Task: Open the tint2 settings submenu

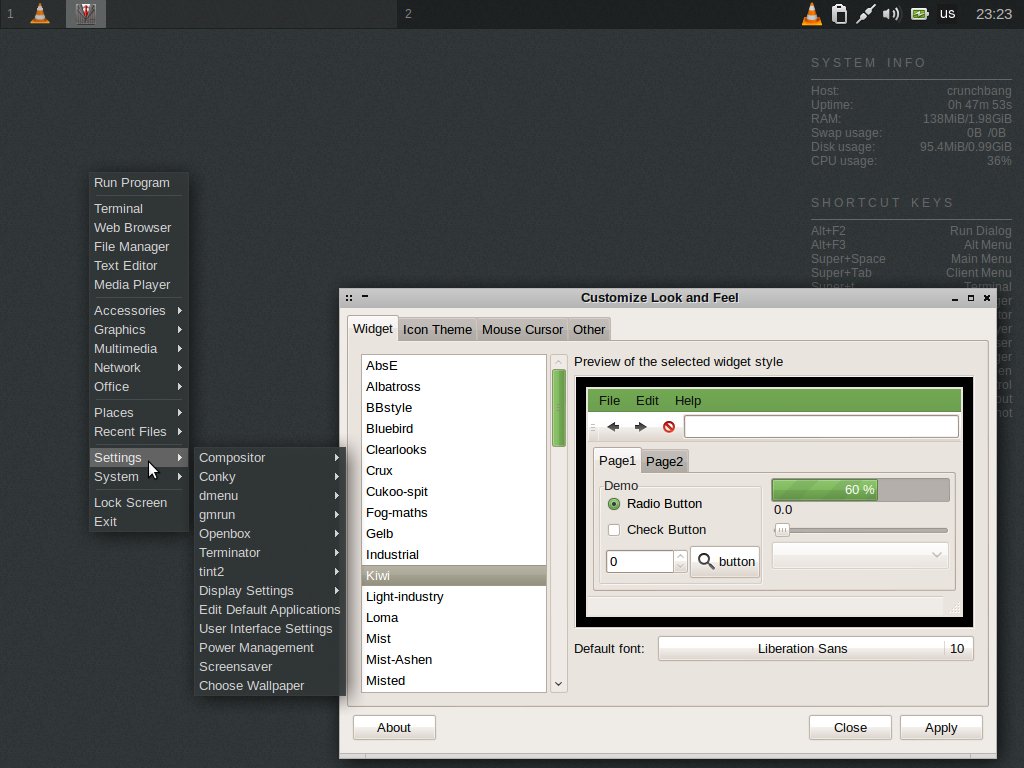Action: [270, 571]
